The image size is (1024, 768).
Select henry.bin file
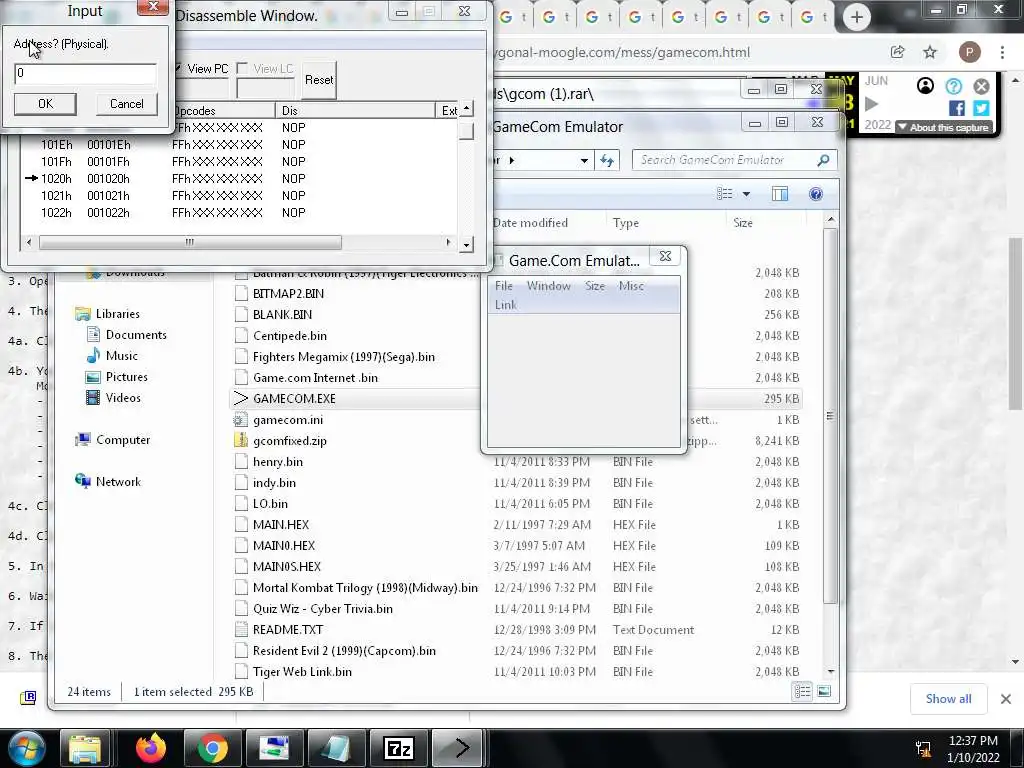click(278, 462)
